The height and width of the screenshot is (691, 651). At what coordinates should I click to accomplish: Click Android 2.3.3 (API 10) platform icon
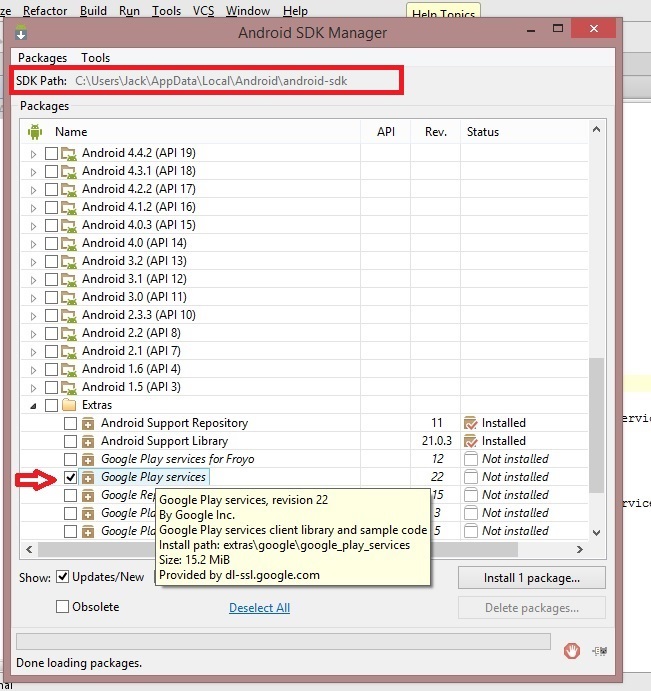pos(69,316)
